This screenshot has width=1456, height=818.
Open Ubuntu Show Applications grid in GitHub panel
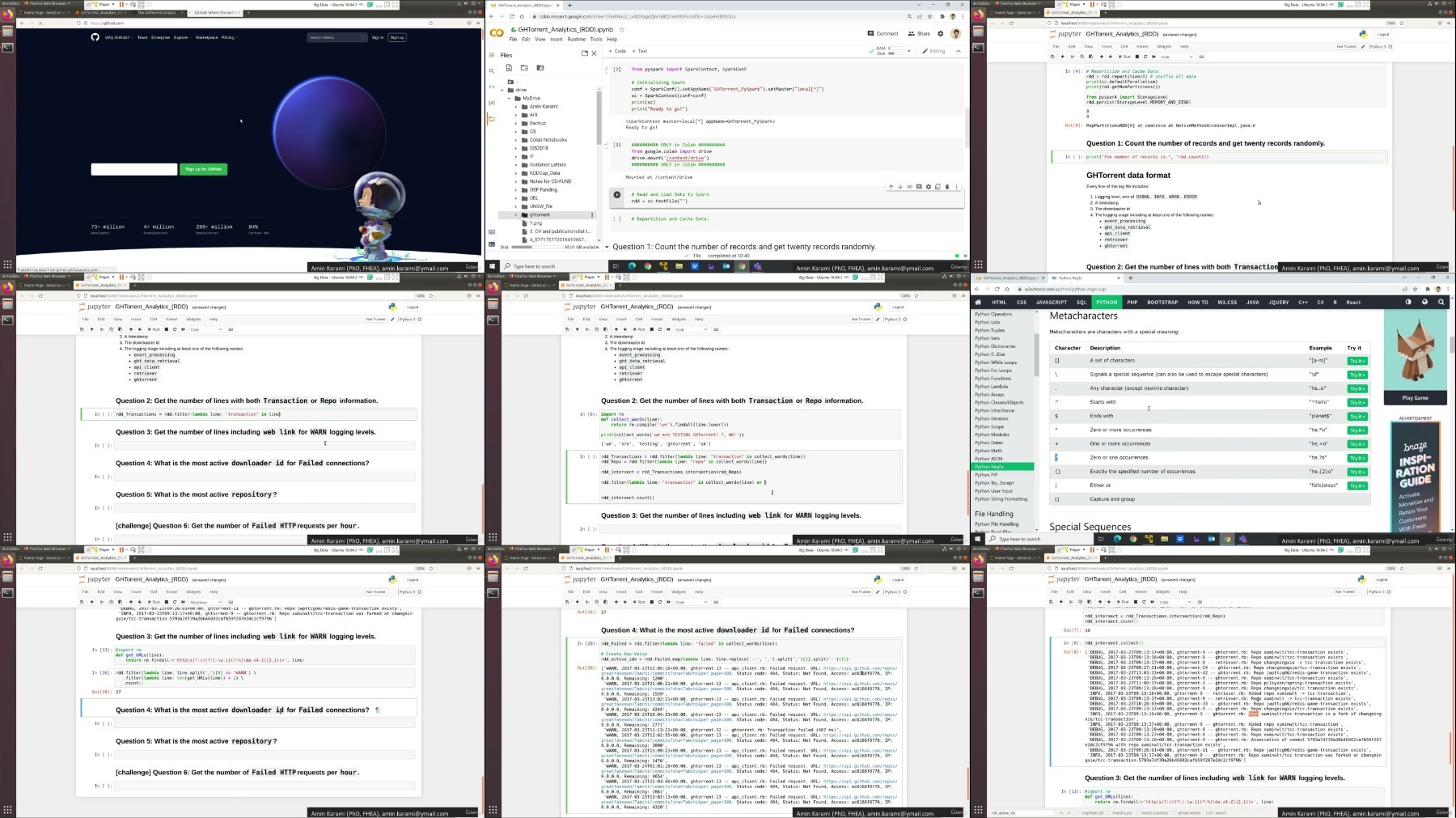[7, 265]
